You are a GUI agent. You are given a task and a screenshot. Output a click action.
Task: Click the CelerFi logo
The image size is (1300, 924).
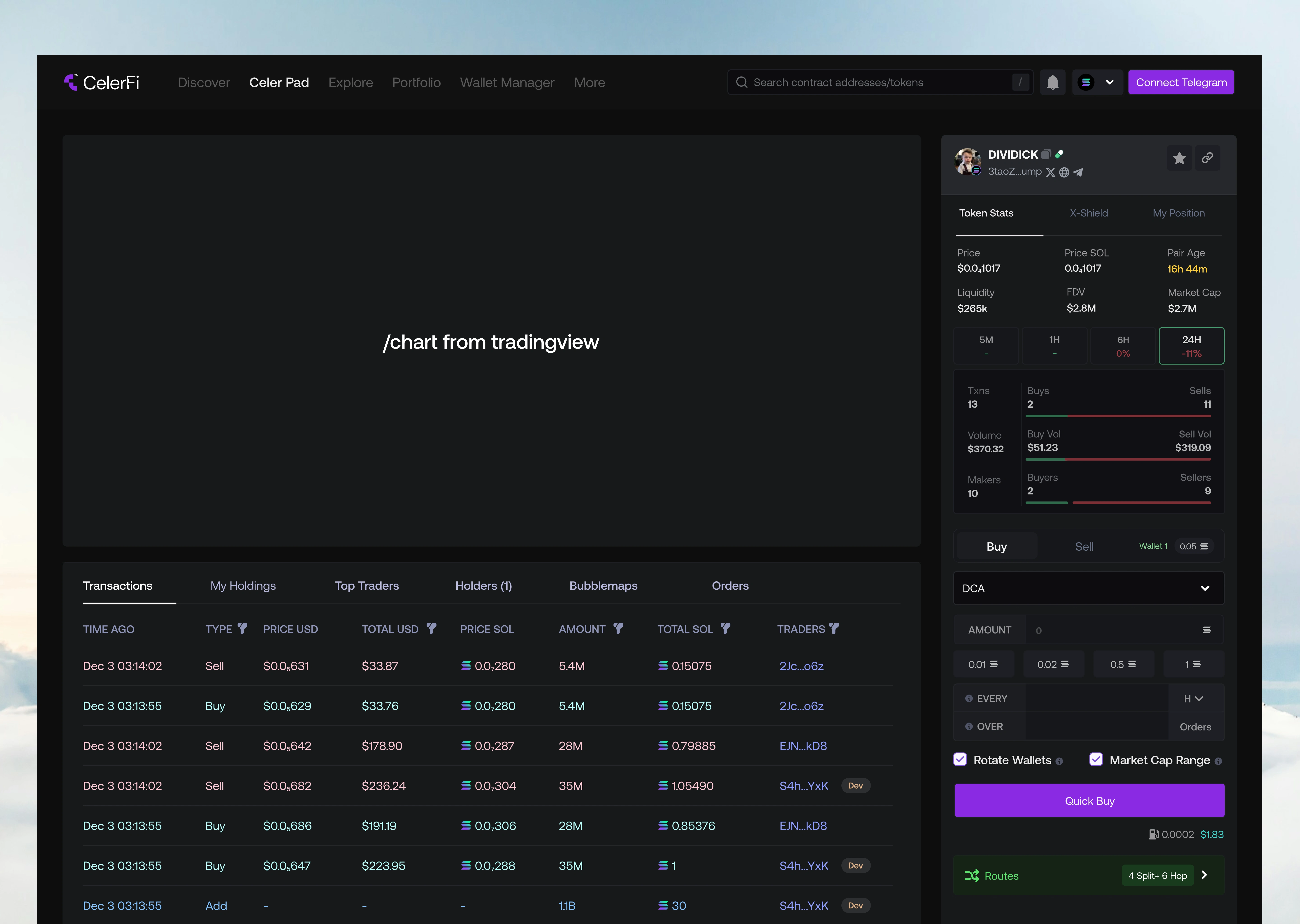pyautogui.click(x=102, y=83)
